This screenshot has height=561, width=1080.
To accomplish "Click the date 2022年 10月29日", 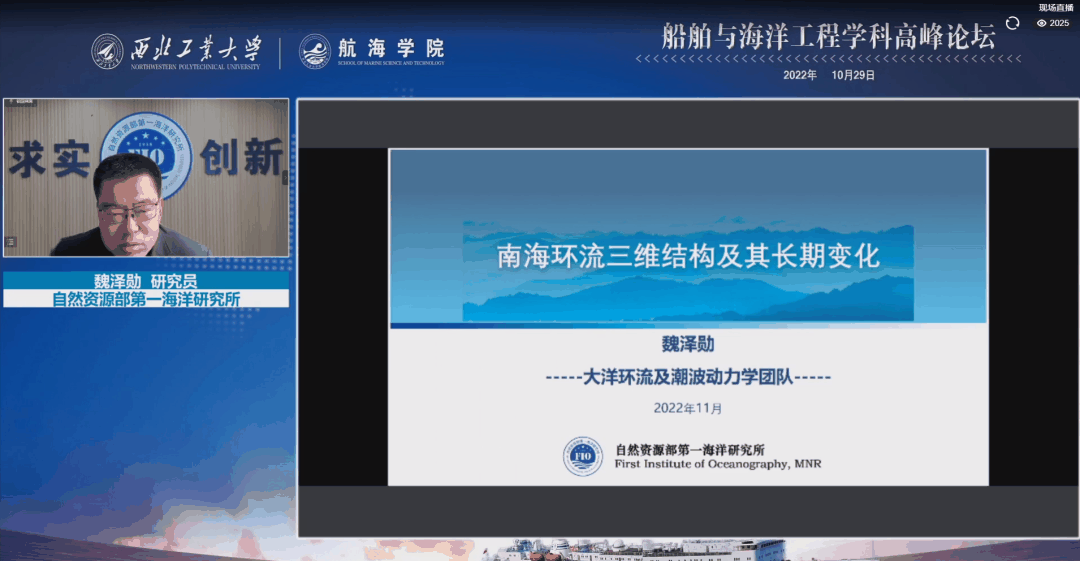I will click(x=829, y=75).
